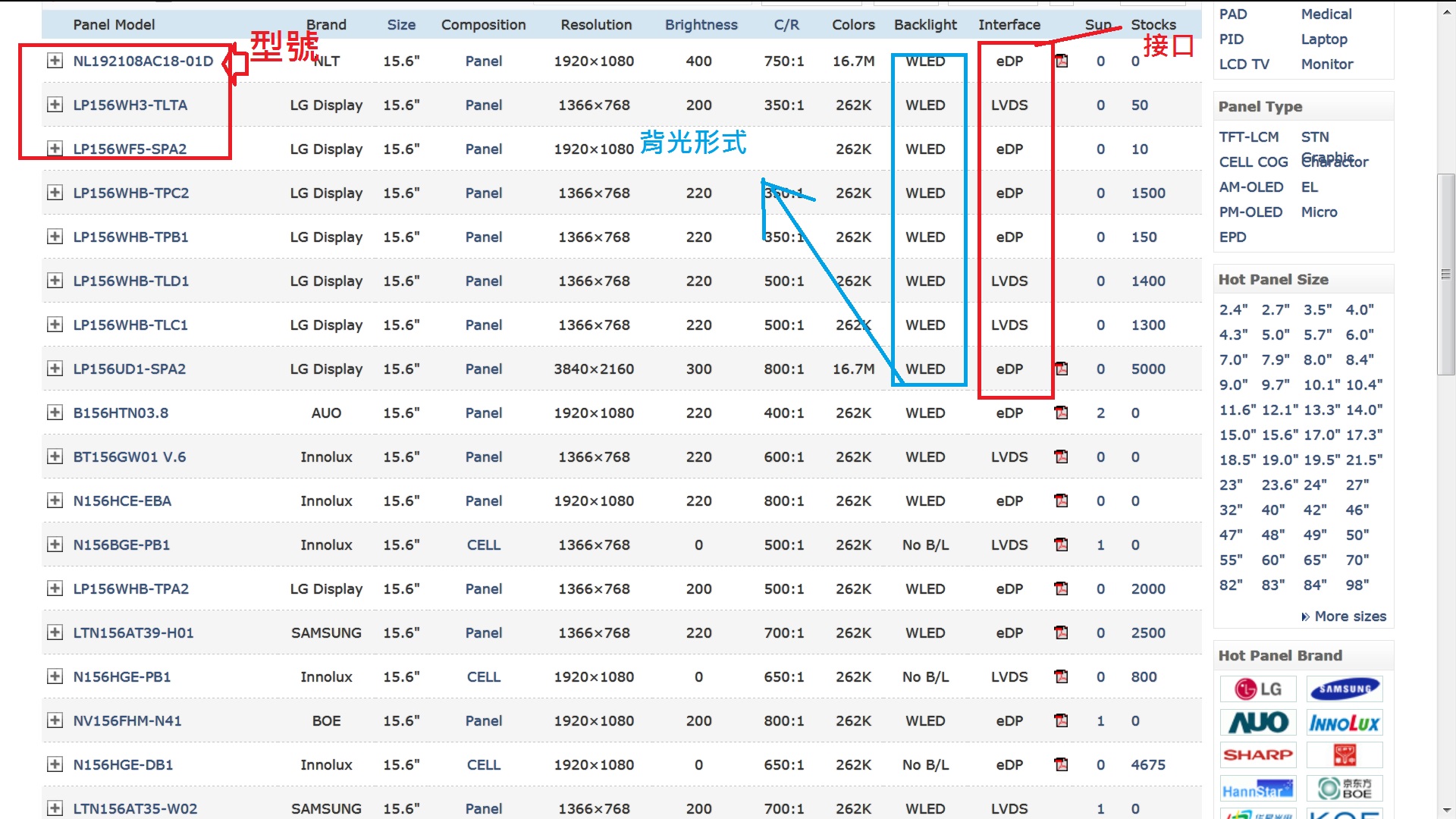This screenshot has width=1456, height=819.
Task: Select the HannStar brand logo
Action: [x=1258, y=789]
